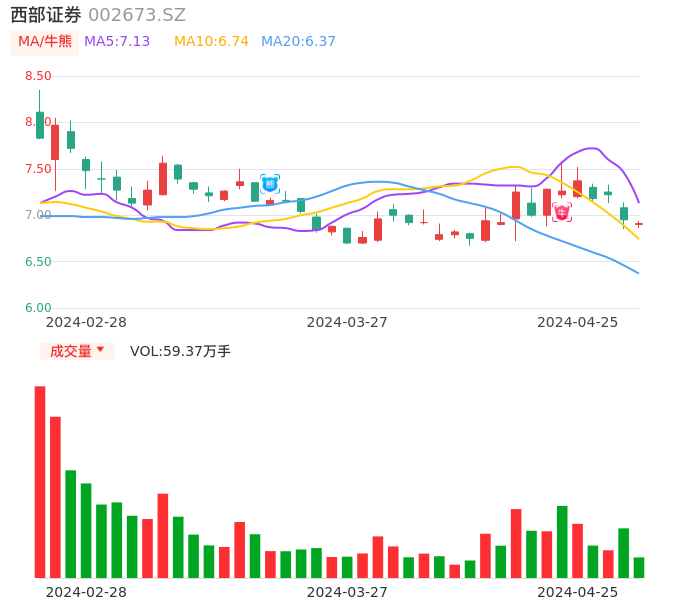Click the VOL:59.37万手 volume readout
Viewport: 686px width, 606px height.
[x=180, y=351]
